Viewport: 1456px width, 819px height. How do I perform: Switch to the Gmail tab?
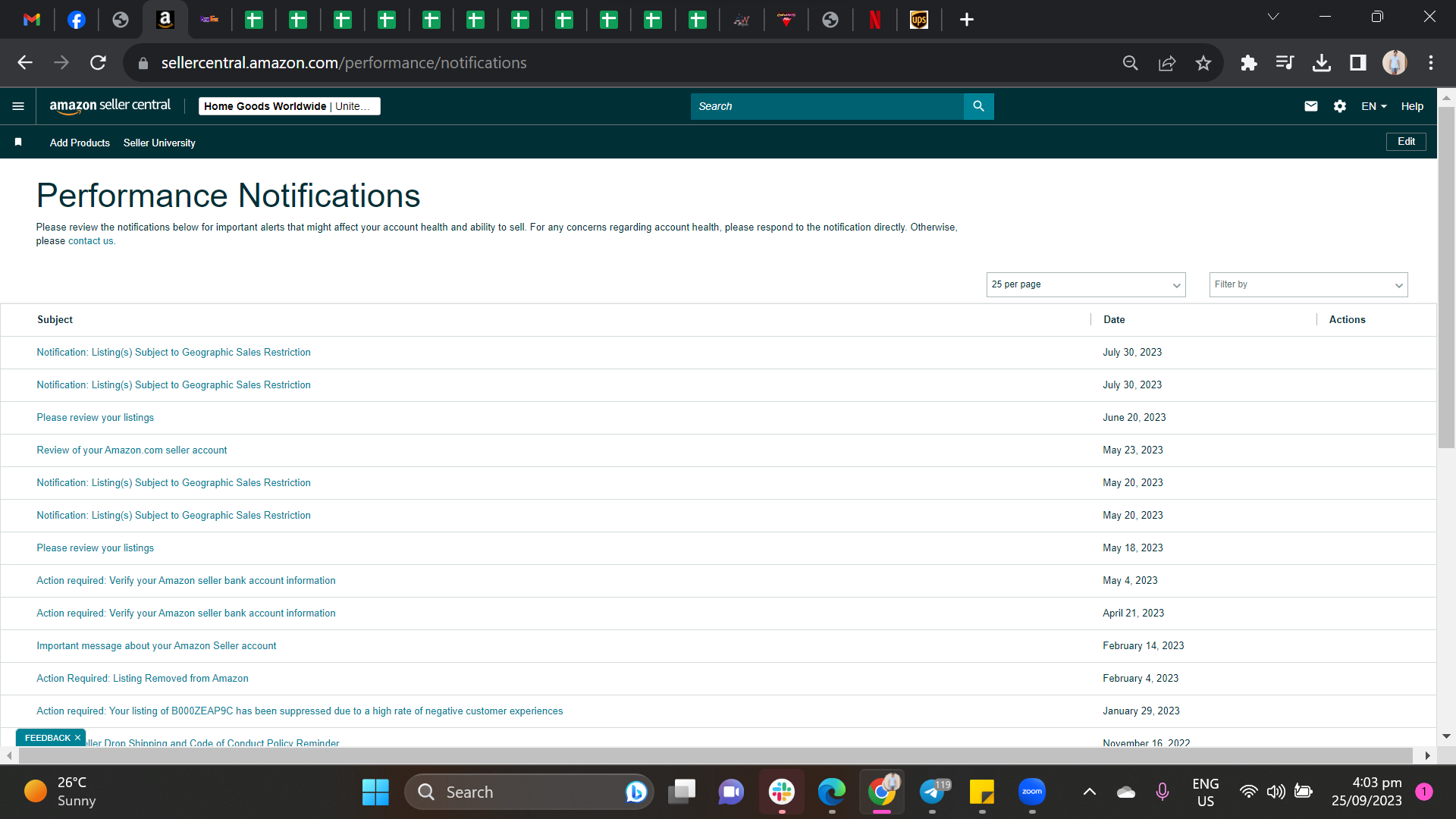[32, 20]
